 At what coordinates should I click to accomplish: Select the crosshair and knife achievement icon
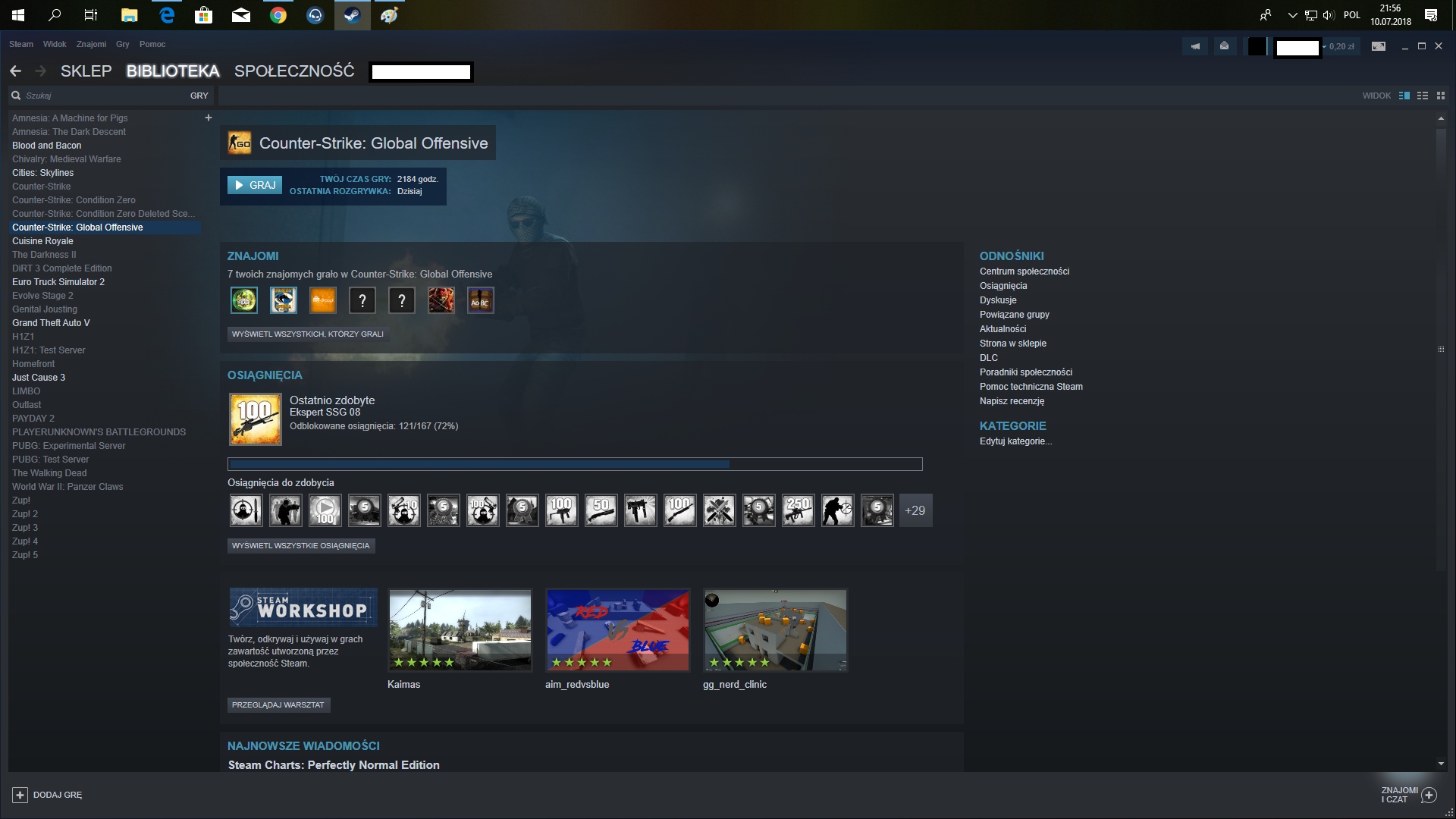[246, 510]
